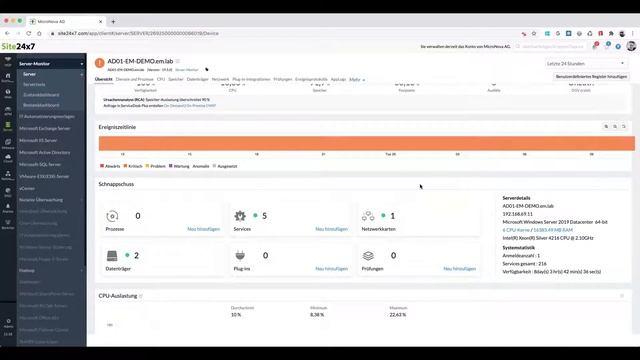Open the VMware section in left rail
Image resolution: width=640 pixels, height=360 pixels.
coord(8,143)
